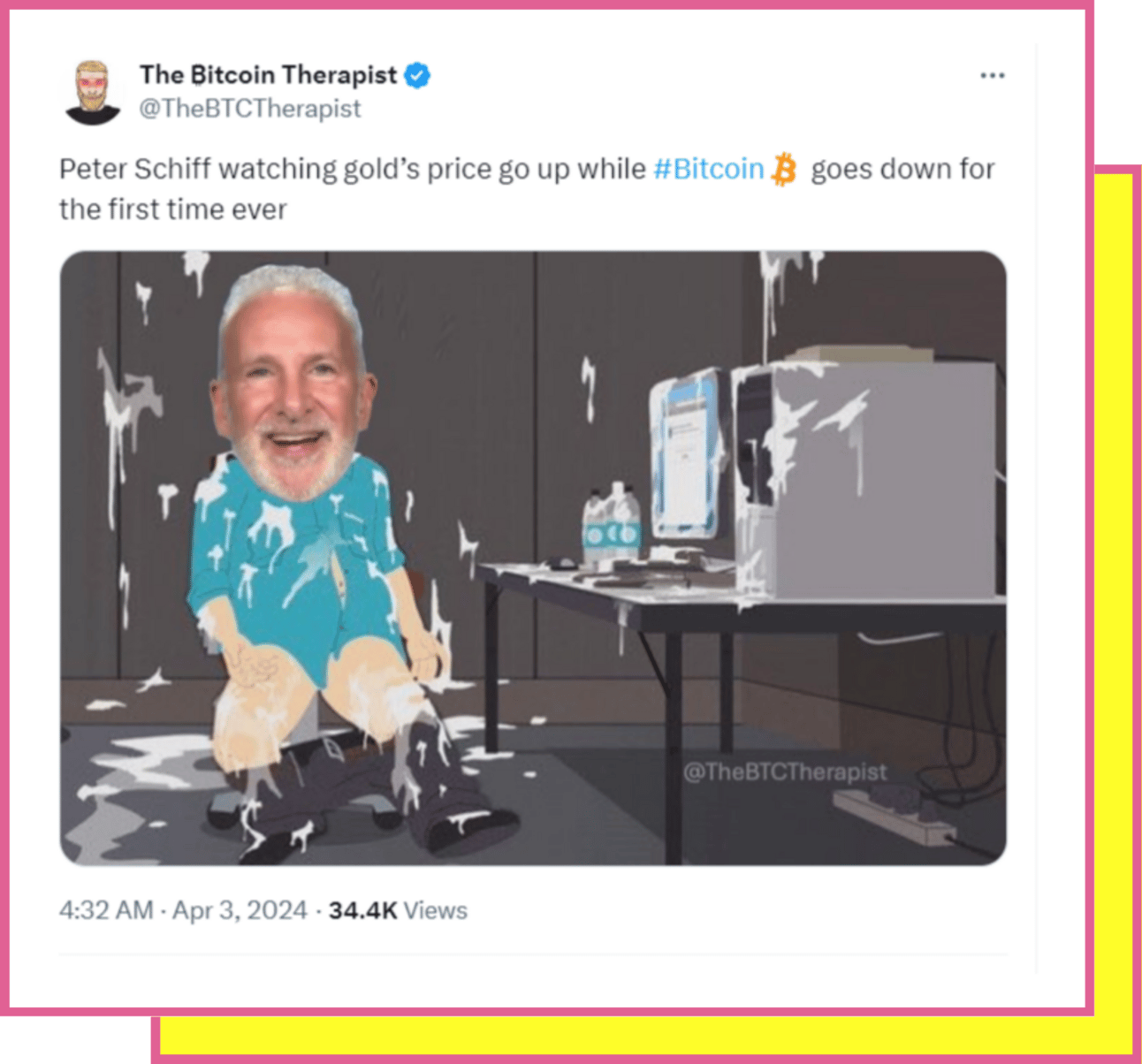Viewport: 1142px width, 1064px height.
Task: Open the cartoon meme image in full view
Action: [x=533, y=558]
